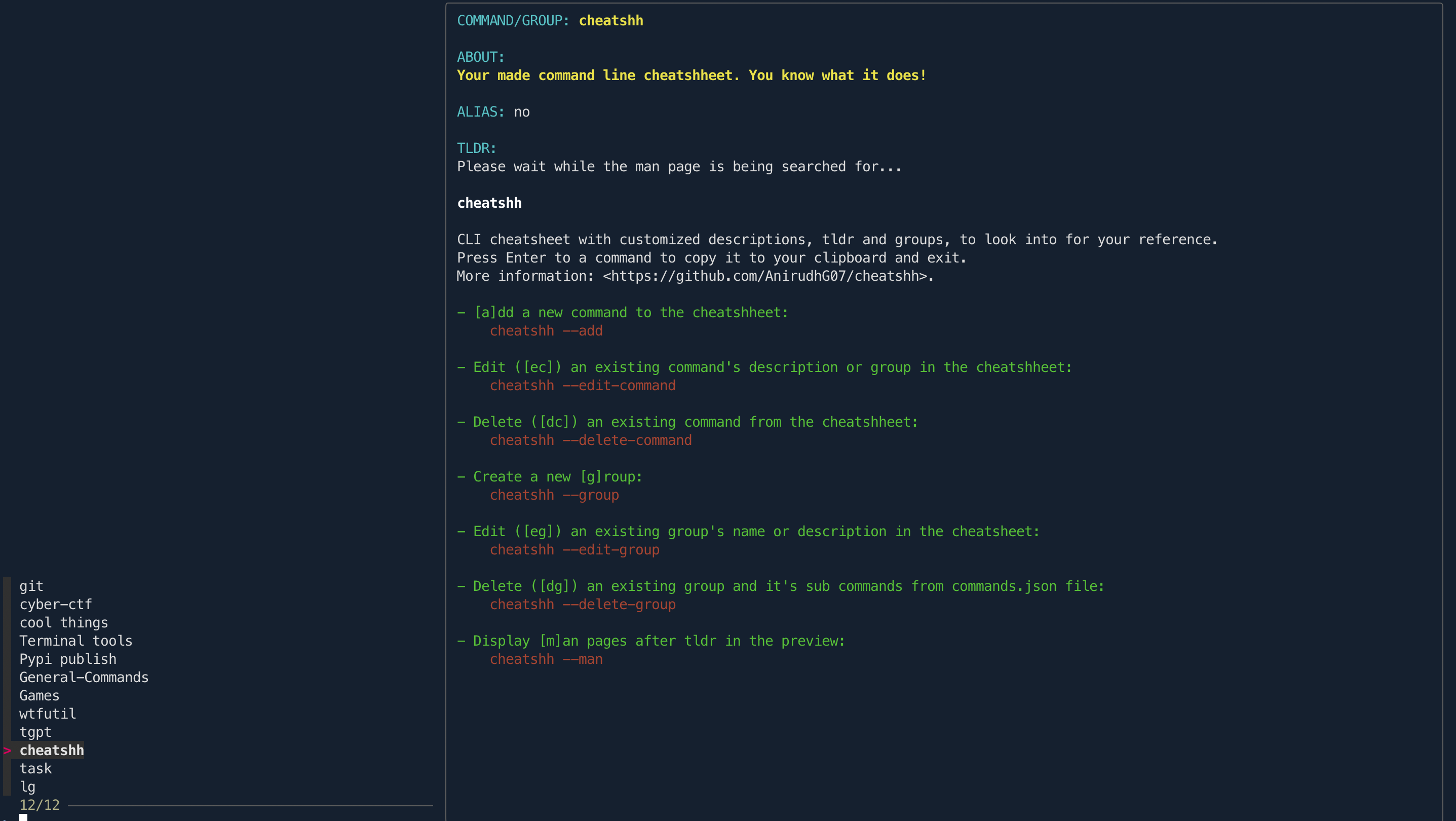Click the 12/12 match counter

(x=39, y=805)
